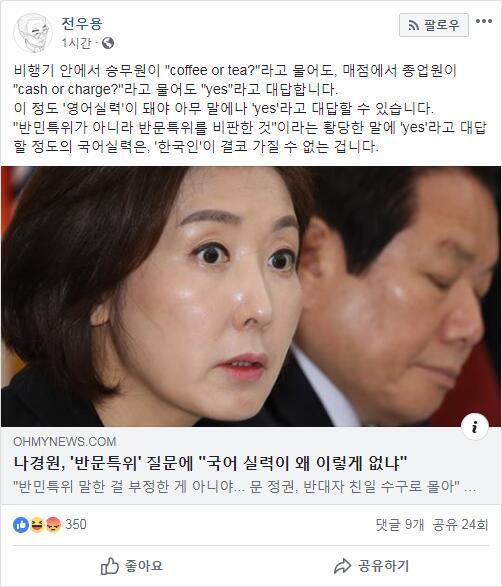Visit the OHMYNEWS.COM source link
The height and width of the screenshot is (587, 502).
point(64,441)
